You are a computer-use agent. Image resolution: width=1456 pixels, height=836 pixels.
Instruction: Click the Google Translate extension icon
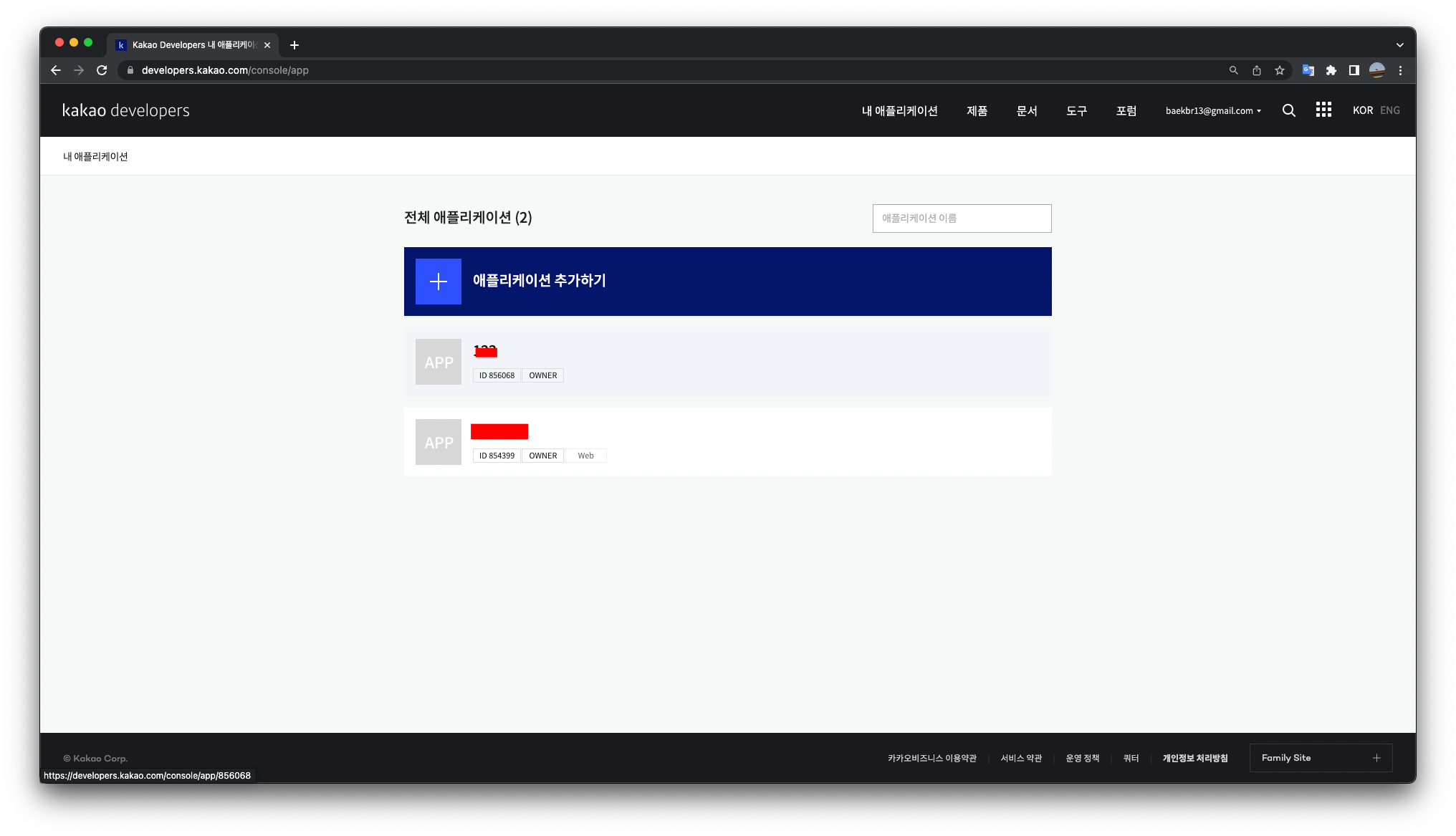(1308, 70)
